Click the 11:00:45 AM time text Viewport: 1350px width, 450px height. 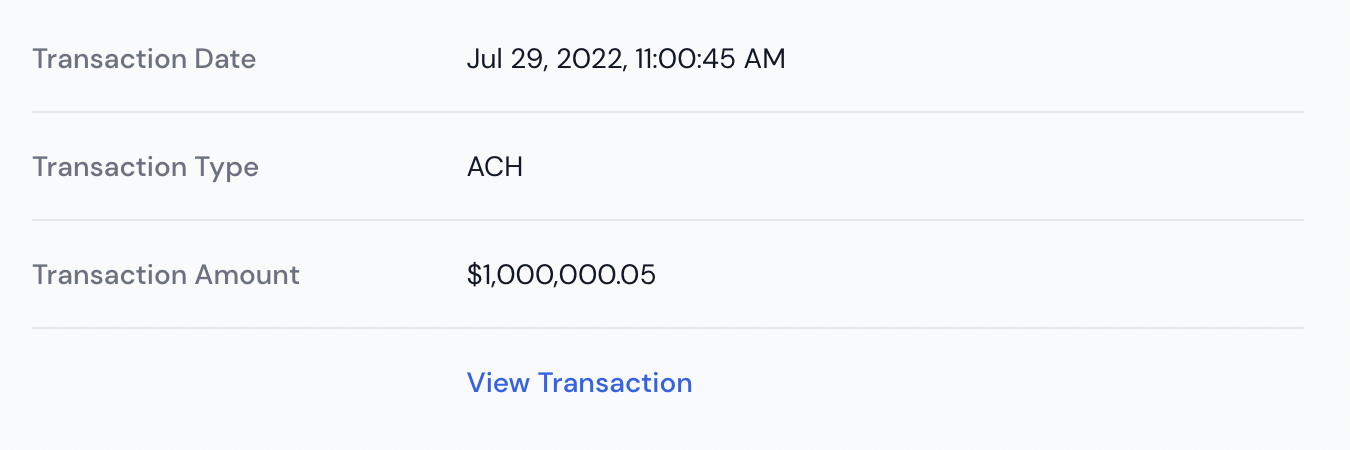(x=710, y=59)
